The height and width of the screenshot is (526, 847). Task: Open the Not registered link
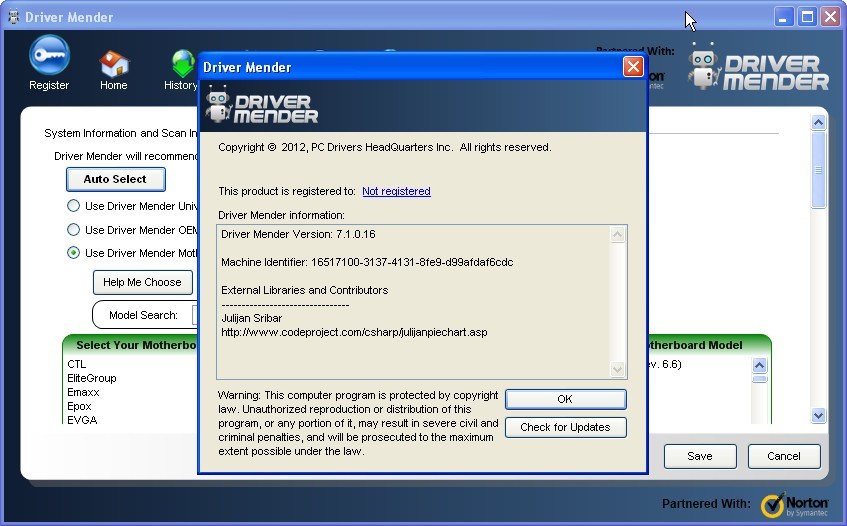pos(396,191)
